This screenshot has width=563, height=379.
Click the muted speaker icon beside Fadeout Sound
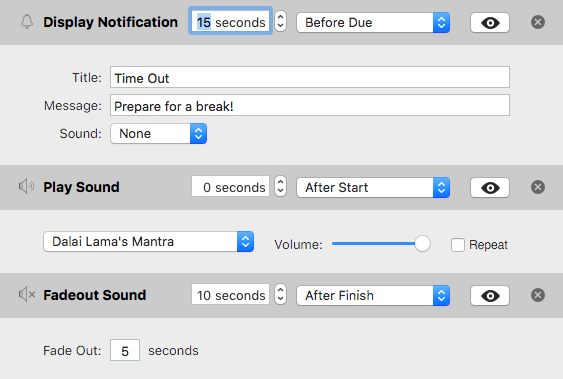[27, 295]
